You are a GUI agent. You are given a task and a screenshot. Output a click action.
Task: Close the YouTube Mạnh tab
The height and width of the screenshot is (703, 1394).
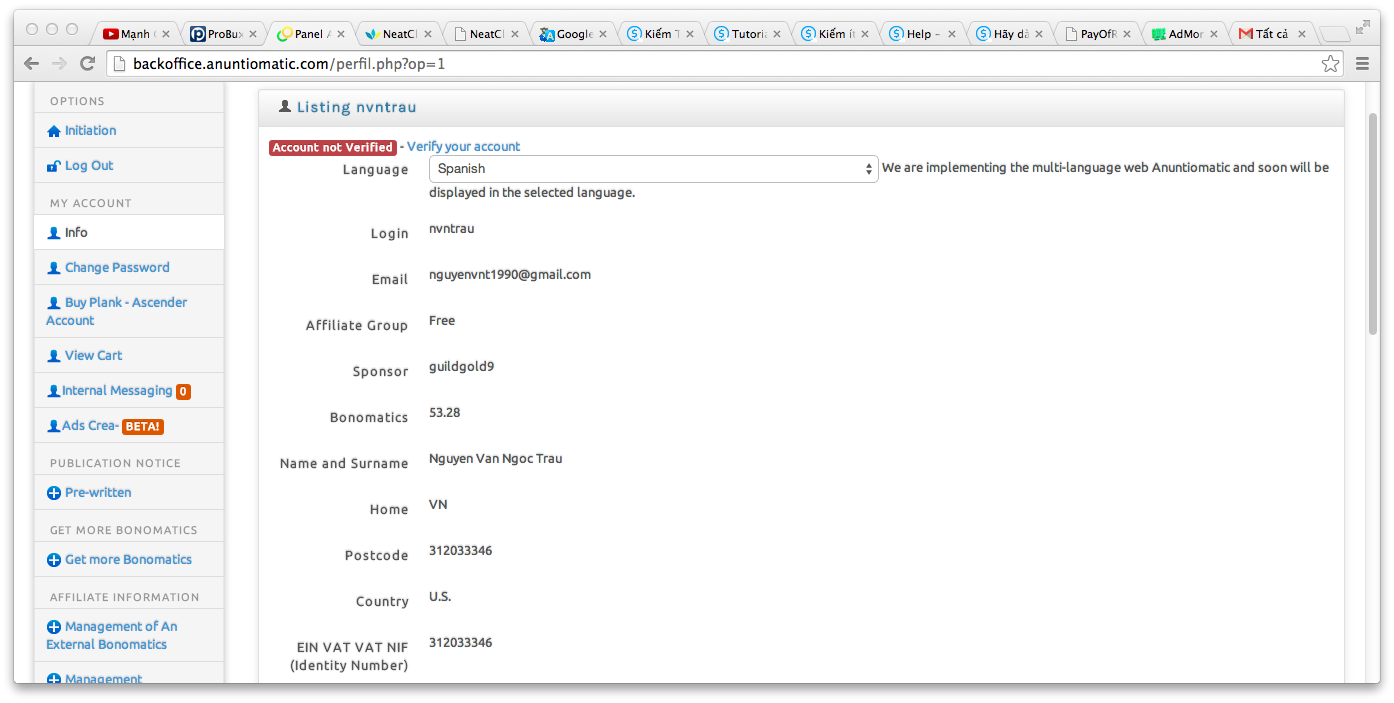(165, 34)
